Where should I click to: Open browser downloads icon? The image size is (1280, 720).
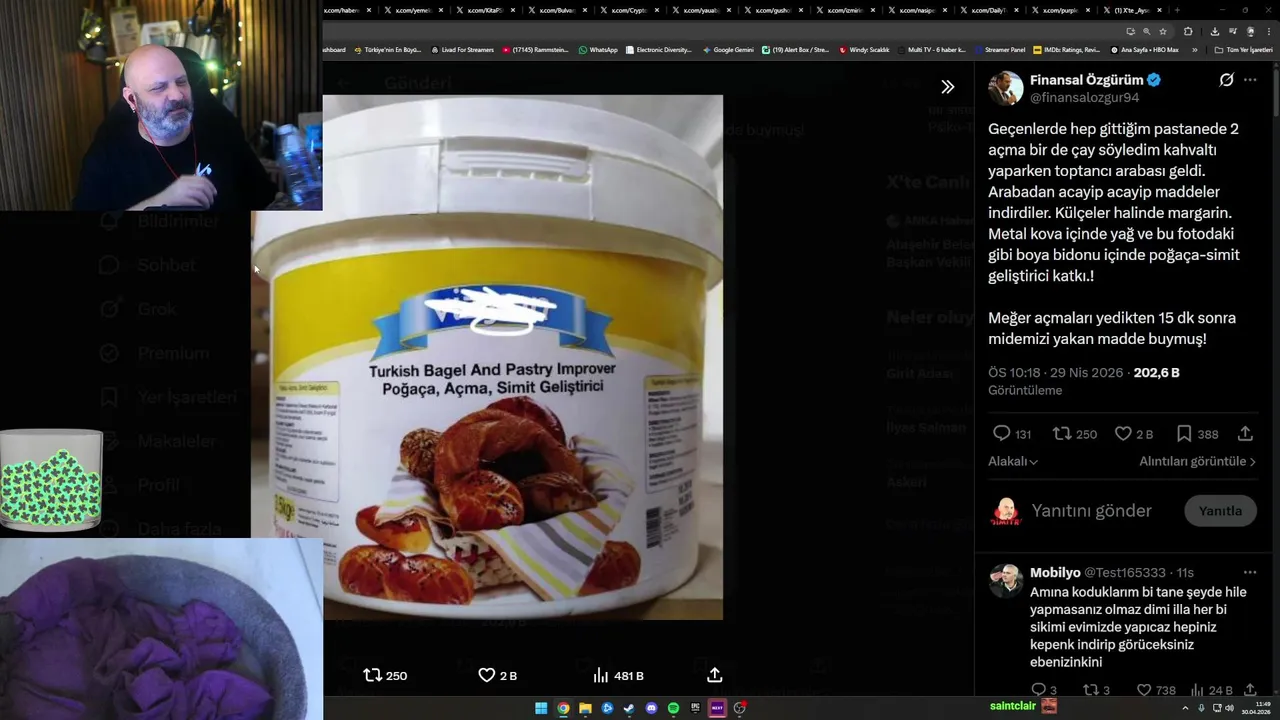(x=1215, y=31)
